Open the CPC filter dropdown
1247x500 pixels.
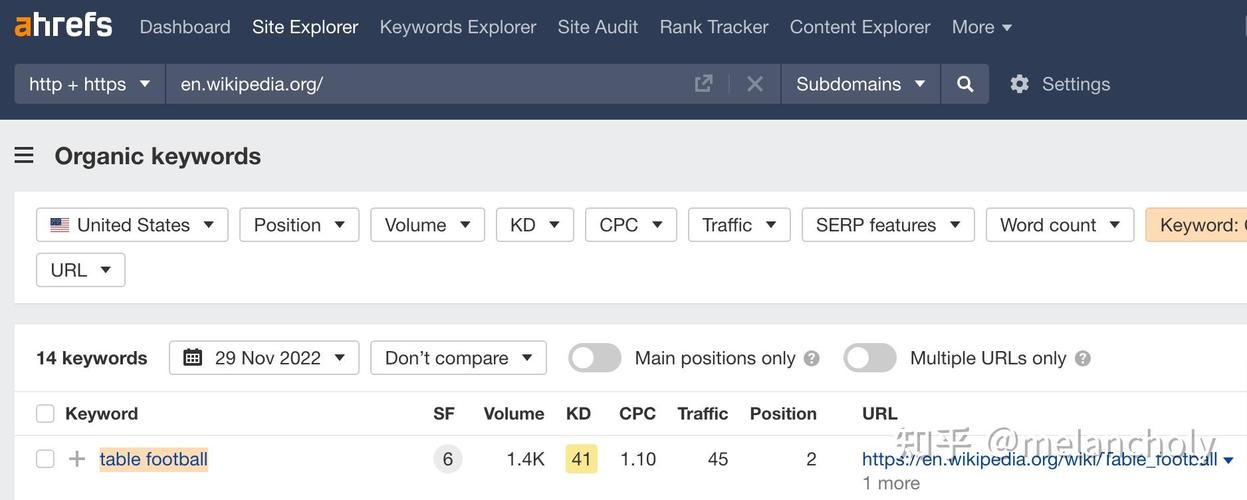[x=631, y=225]
